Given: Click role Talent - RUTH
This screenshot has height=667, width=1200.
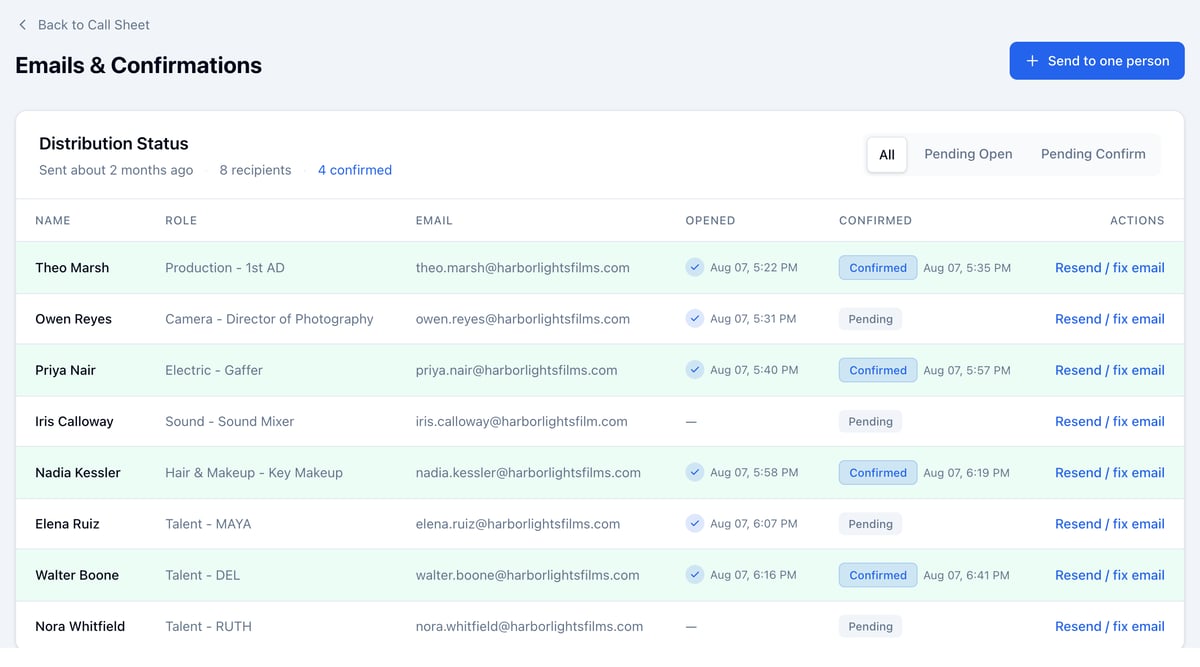Looking at the screenshot, I should (x=208, y=626).
